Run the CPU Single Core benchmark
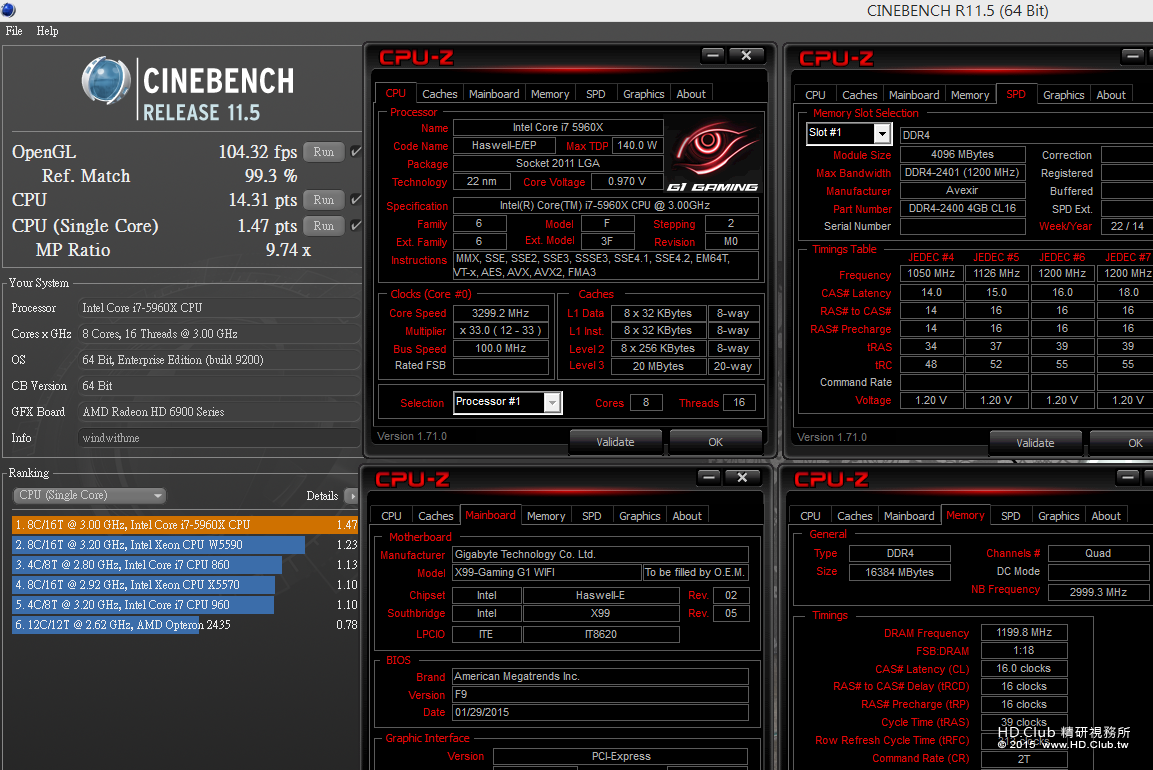The width and height of the screenshot is (1153, 770). pos(324,226)
